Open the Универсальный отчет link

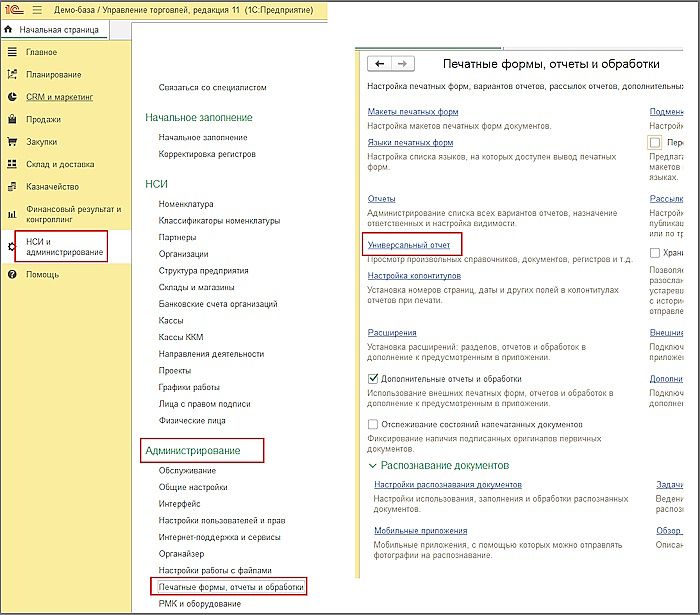408,245
